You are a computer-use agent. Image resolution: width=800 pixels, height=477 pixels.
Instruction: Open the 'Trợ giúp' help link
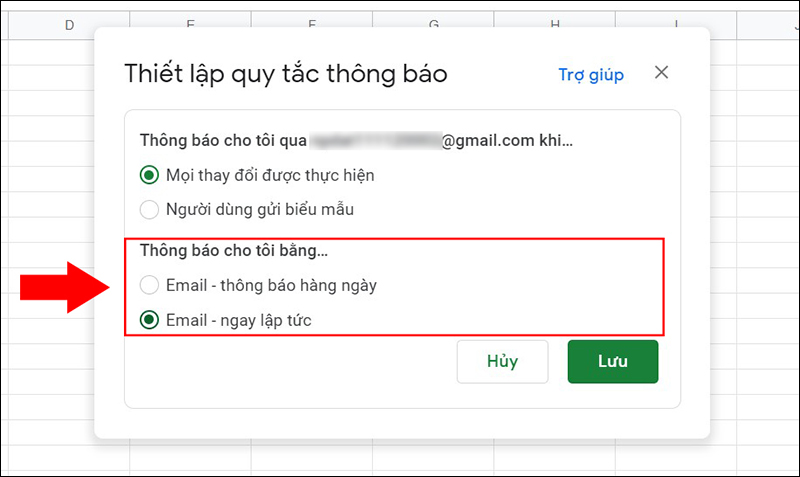(x=591, y=74)
